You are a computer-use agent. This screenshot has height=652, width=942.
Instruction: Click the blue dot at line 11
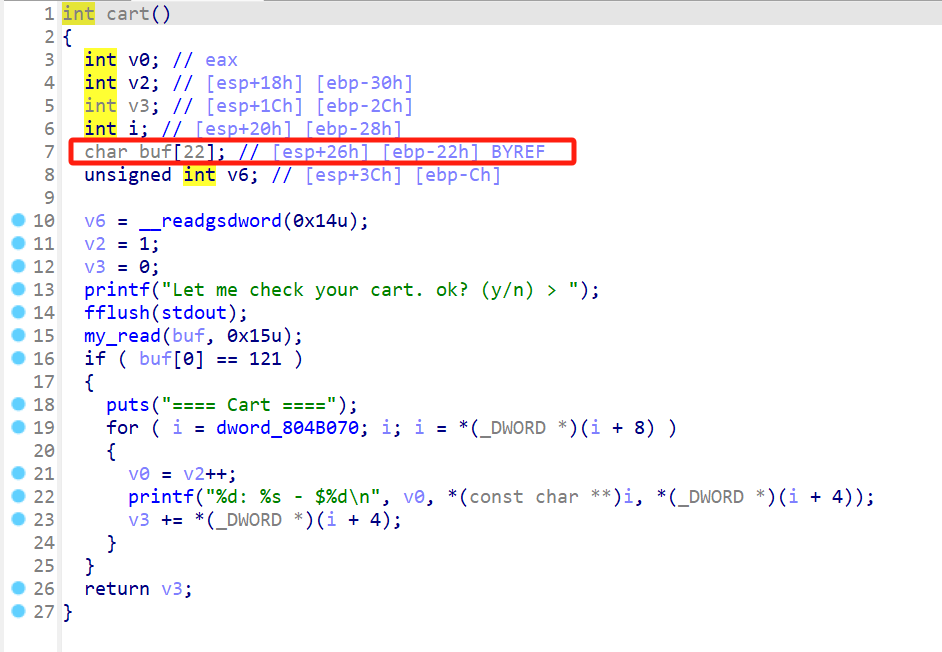tap(17, 244)
